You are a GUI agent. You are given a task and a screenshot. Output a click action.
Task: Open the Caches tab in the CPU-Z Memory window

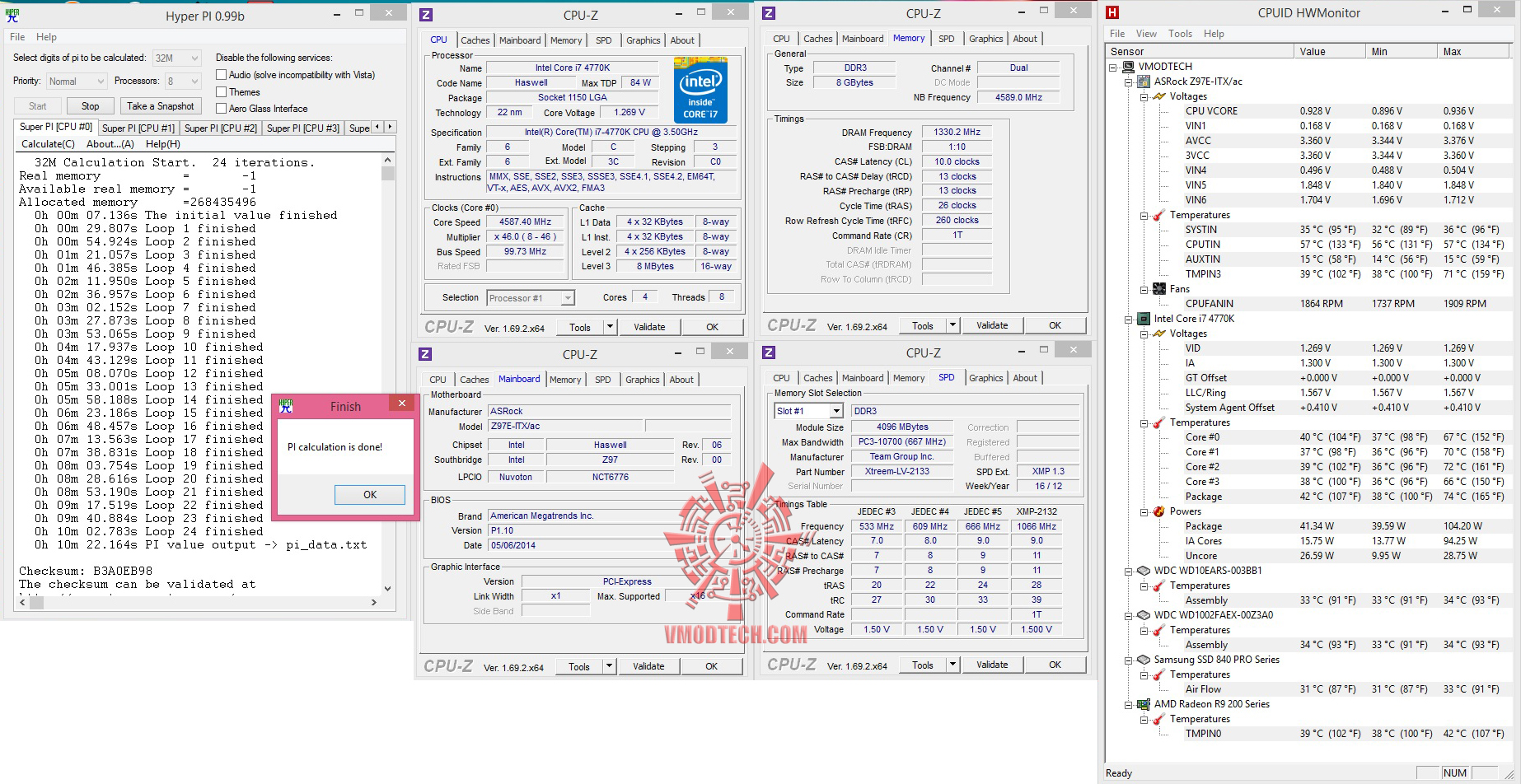[817, 39]
